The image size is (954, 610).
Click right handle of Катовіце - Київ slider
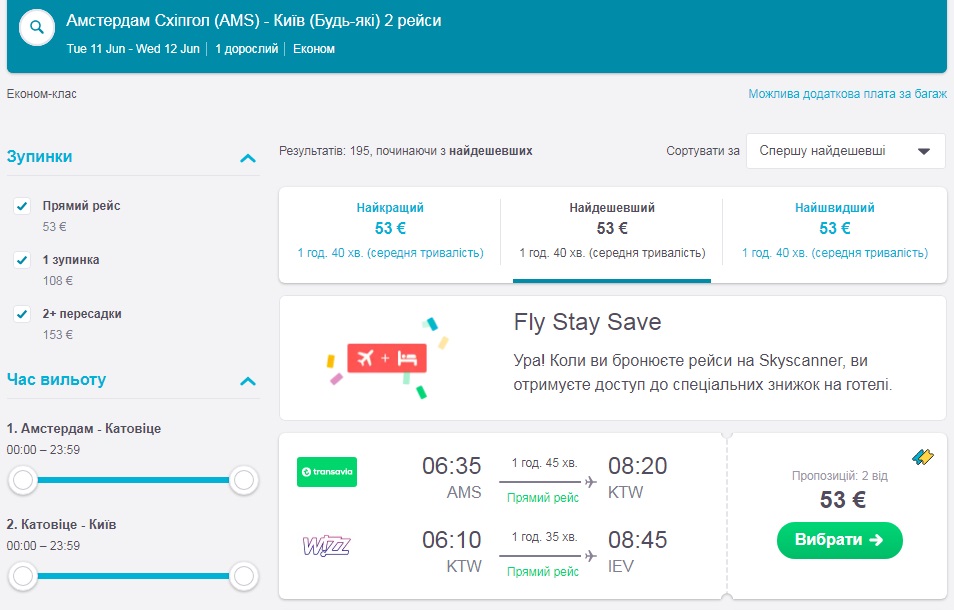244,576
